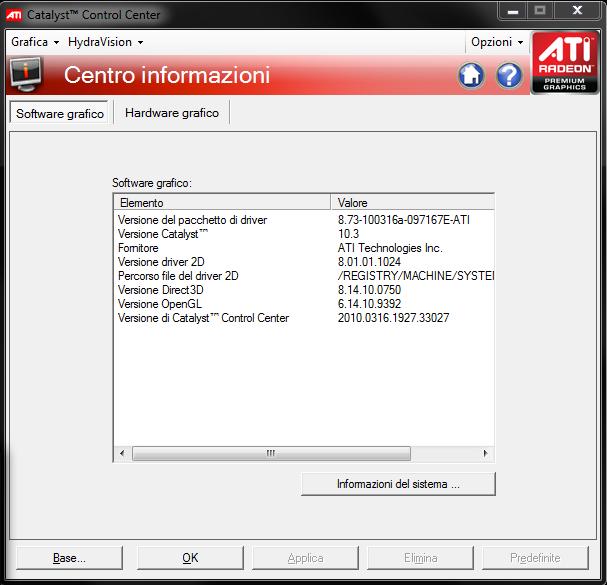Click the Predefinite button
Viewport: 607px width, 585px height.
[535, 558]
